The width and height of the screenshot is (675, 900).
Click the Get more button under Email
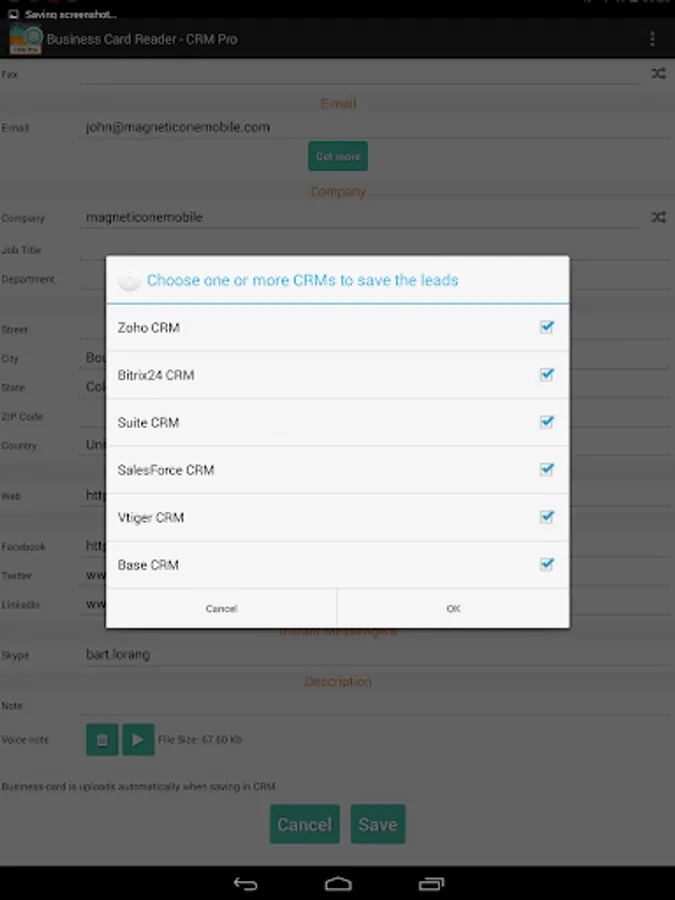click(338, 156)
